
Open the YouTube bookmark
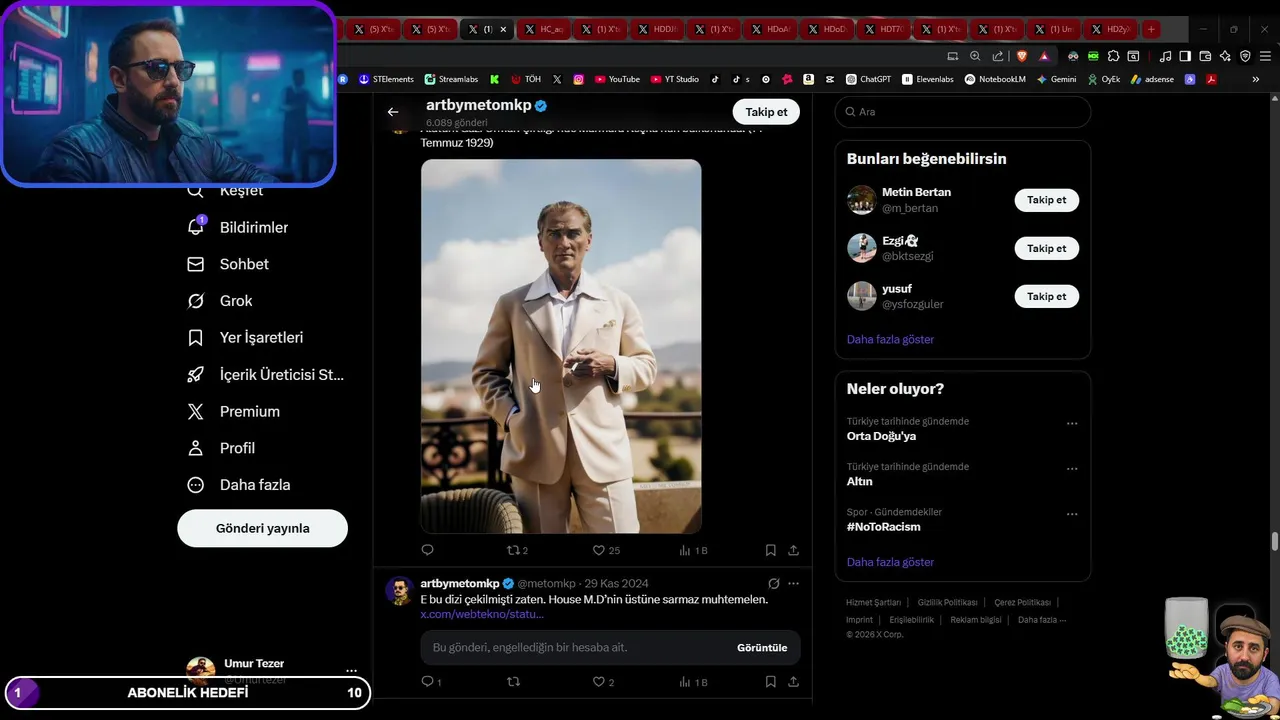click(x=617, y=79)
